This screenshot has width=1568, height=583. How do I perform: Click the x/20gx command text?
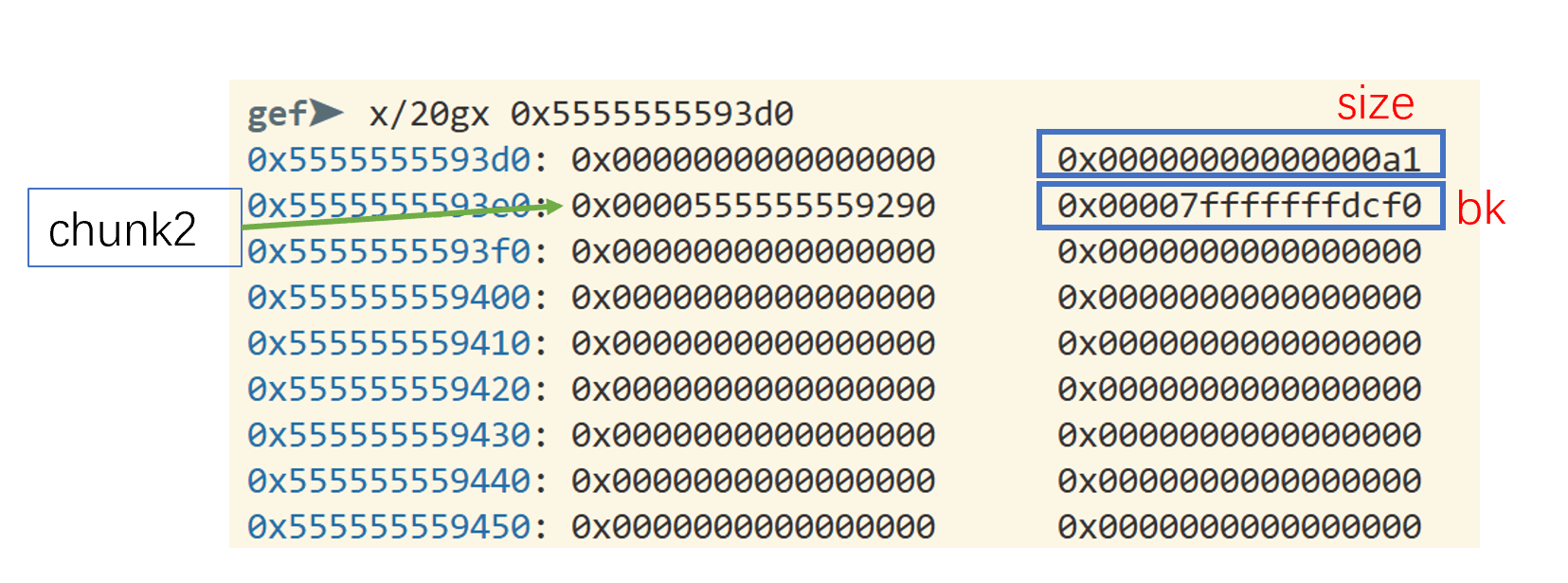tap(428, 115)
